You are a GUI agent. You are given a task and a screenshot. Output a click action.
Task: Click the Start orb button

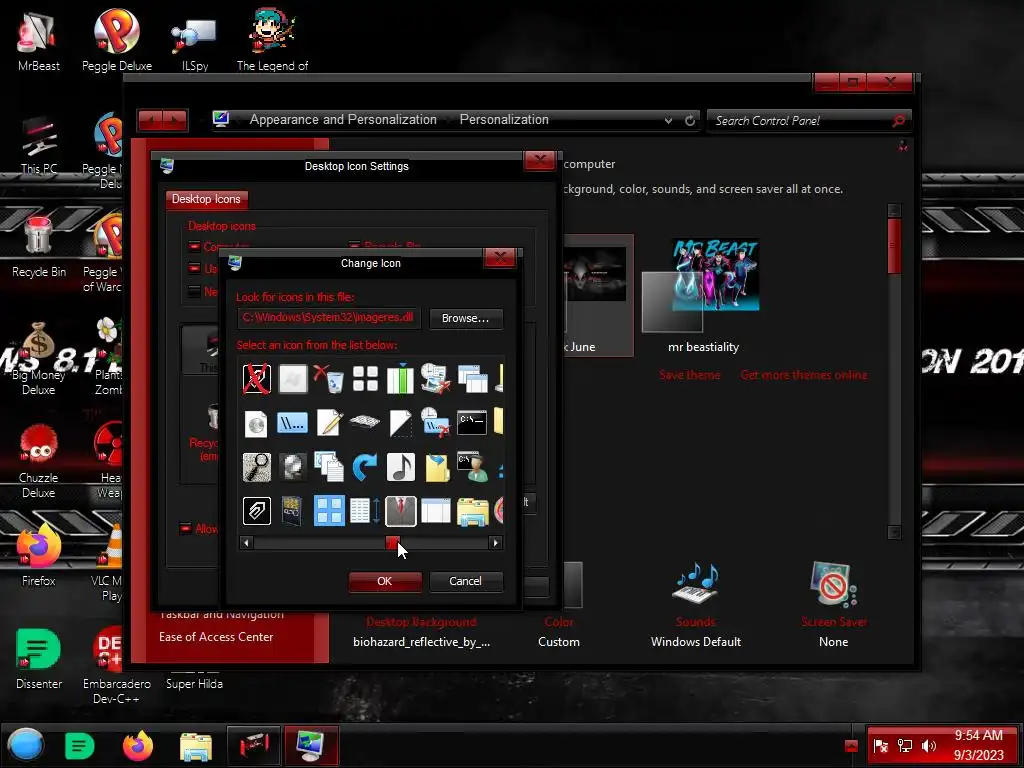pyautogui.click(x=26, y=745)
